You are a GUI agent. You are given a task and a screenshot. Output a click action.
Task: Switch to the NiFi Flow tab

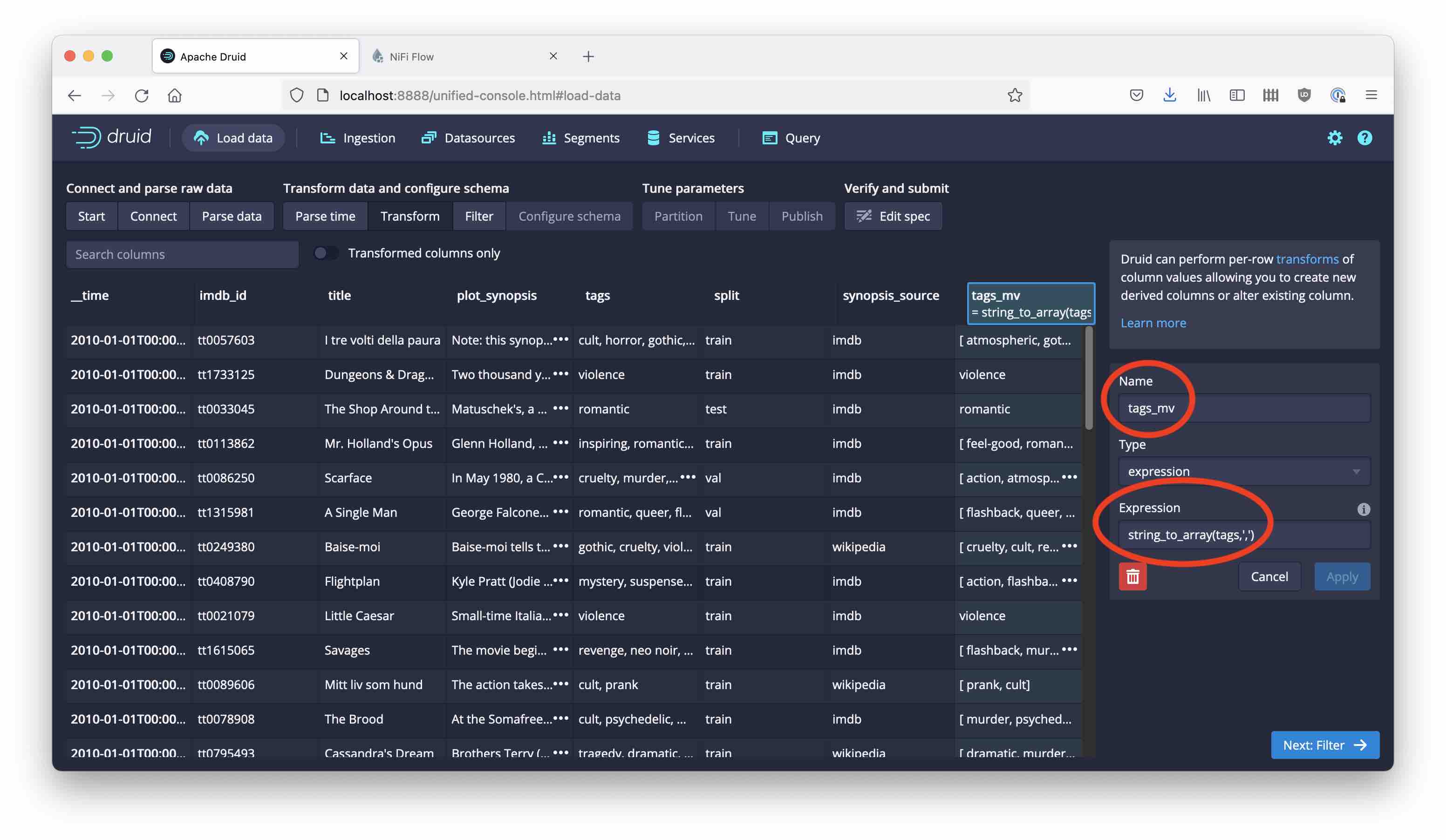pyautogui.click(x=411, y=56)
